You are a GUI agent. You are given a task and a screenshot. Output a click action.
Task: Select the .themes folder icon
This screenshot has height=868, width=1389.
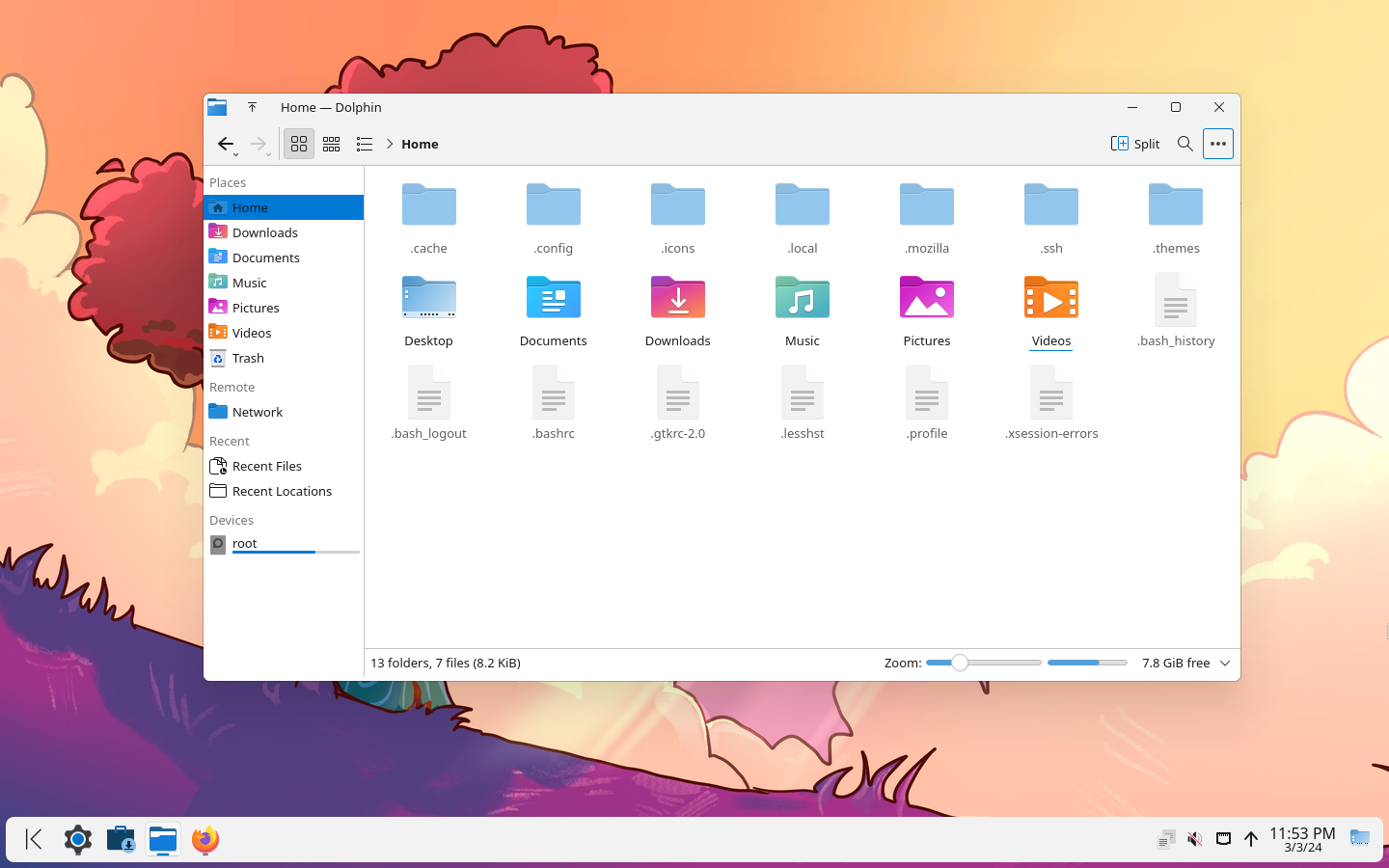[1175, 204]
